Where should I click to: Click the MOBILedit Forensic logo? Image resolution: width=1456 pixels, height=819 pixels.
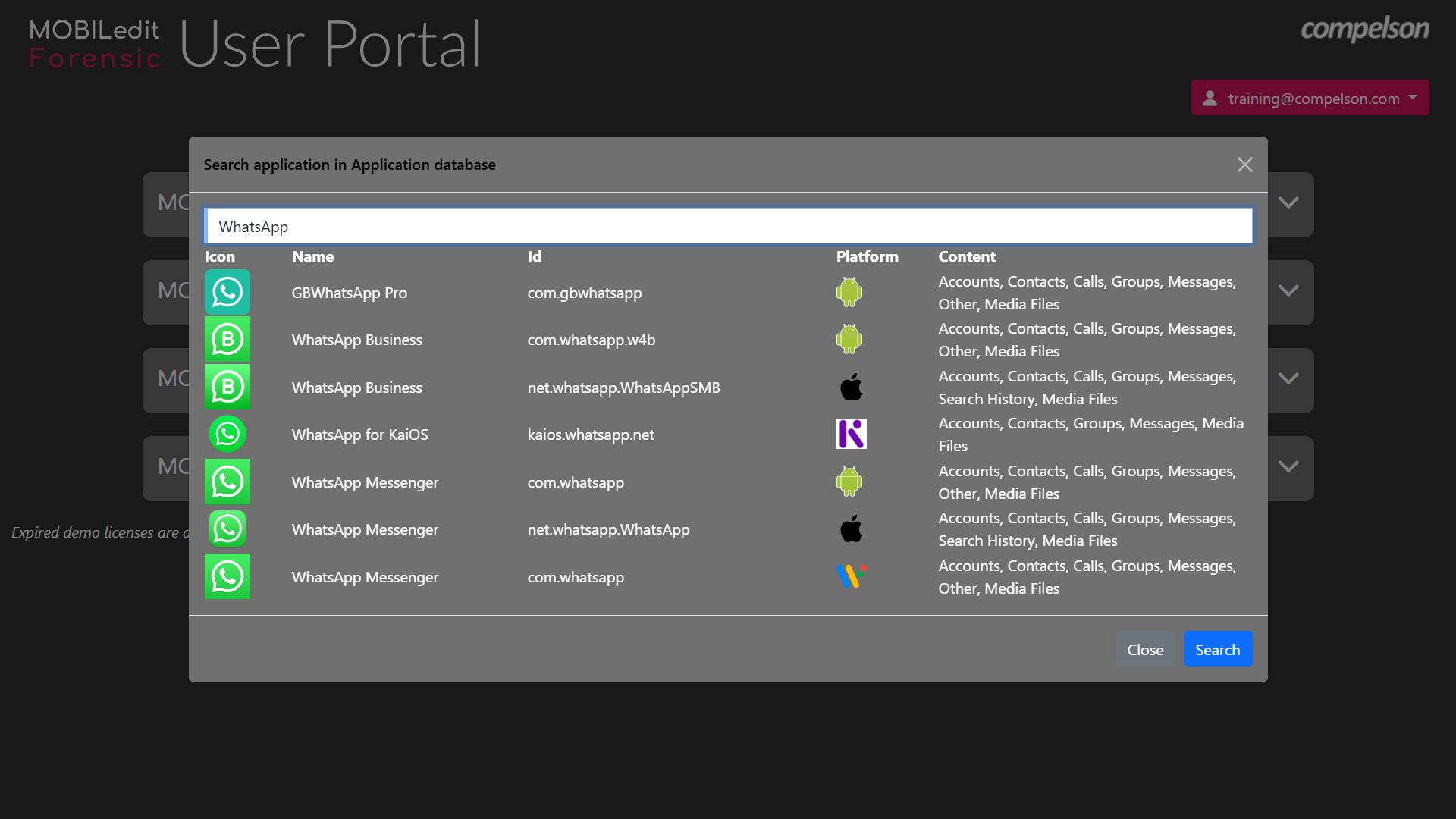click(95, 44)
